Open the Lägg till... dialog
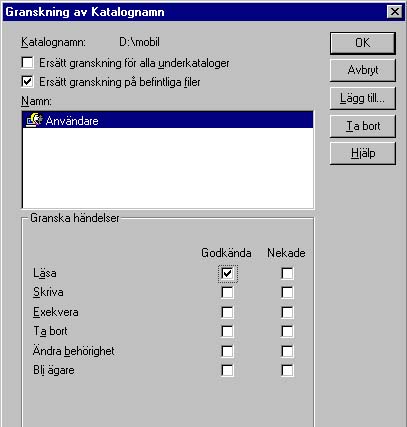 pos(363,98)
